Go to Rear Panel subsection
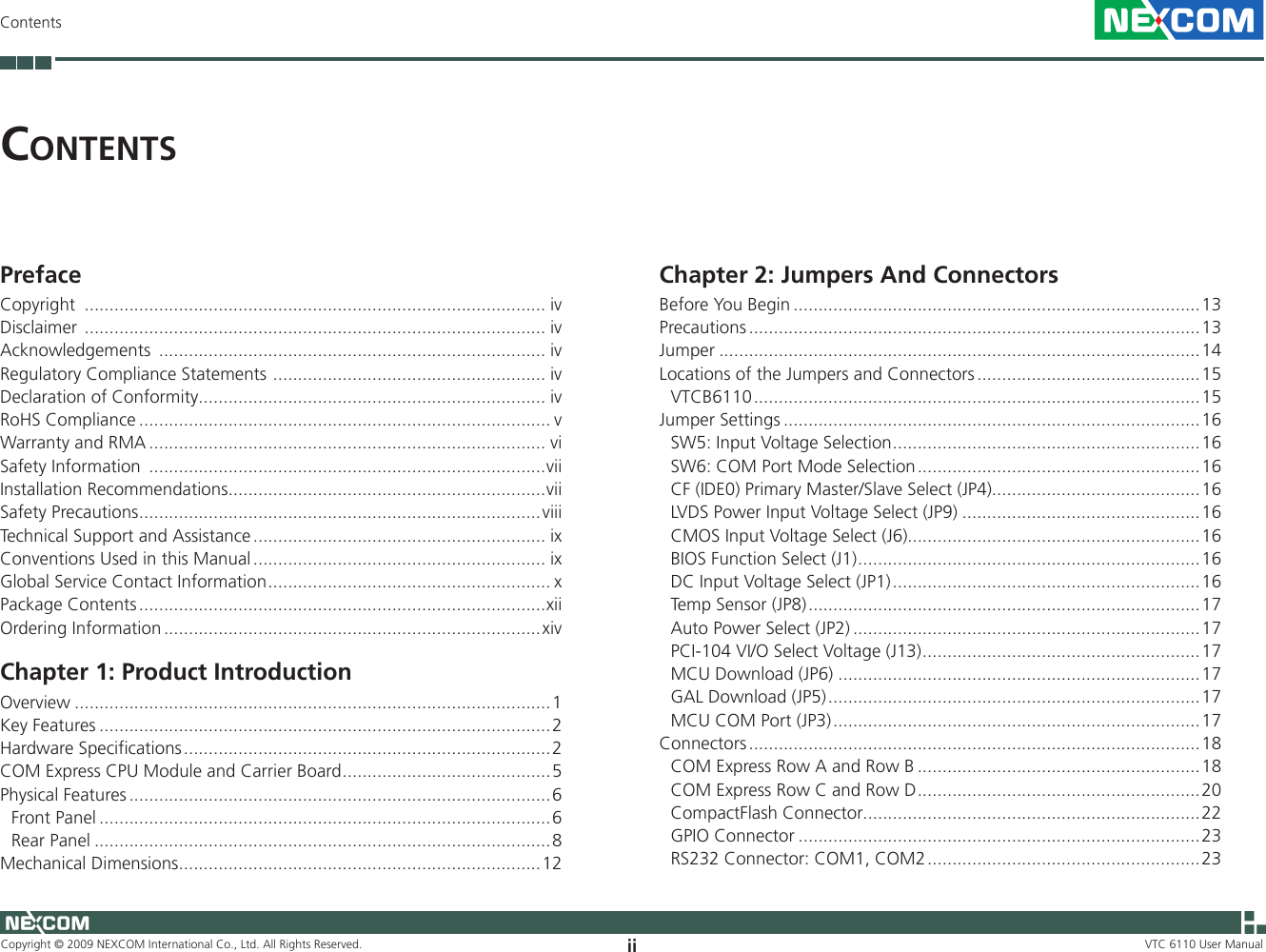The image size is (1266, 952). tap(287, 841)
